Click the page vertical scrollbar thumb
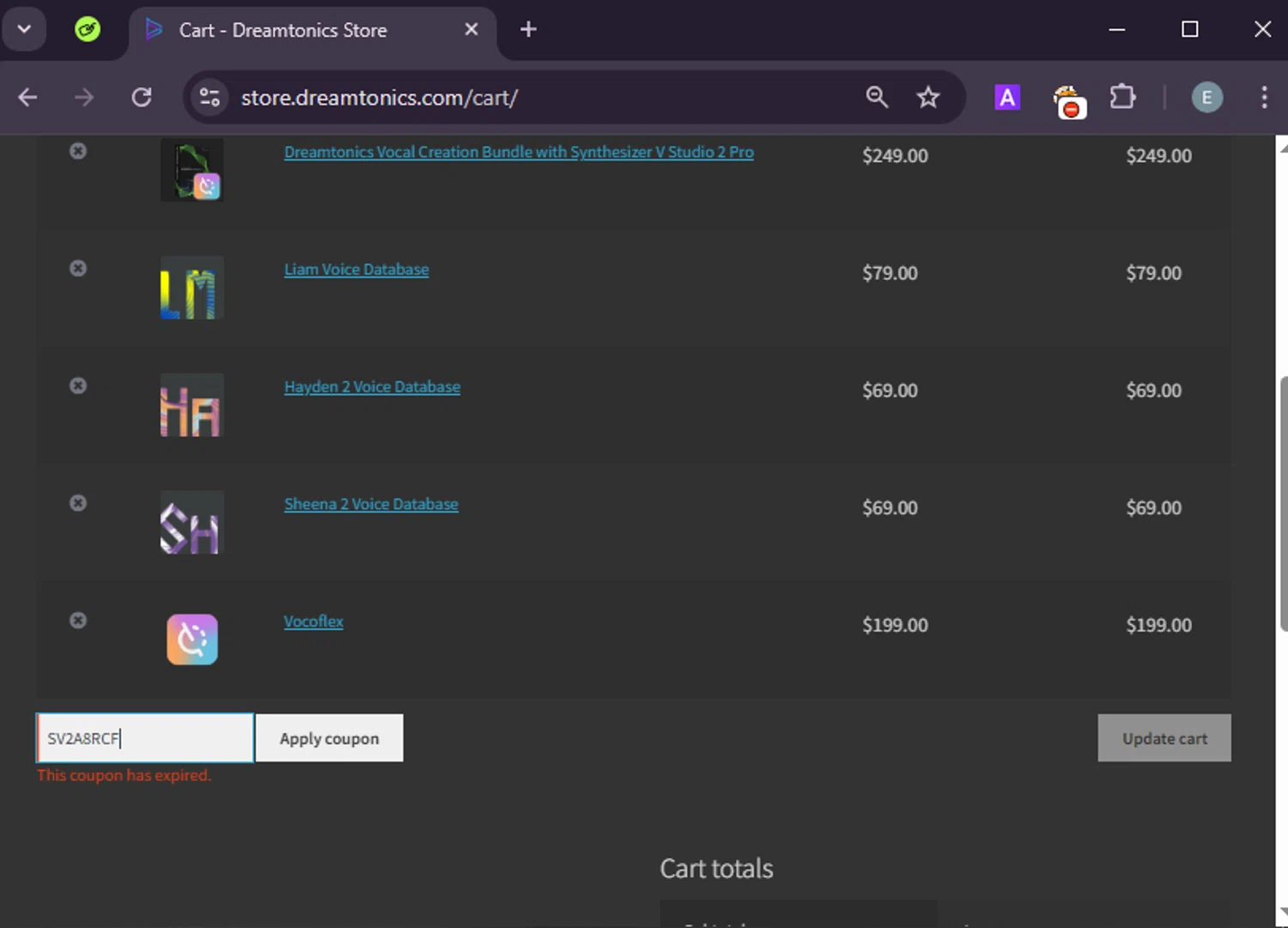 pyautogui.click(x=1283, y=503)
